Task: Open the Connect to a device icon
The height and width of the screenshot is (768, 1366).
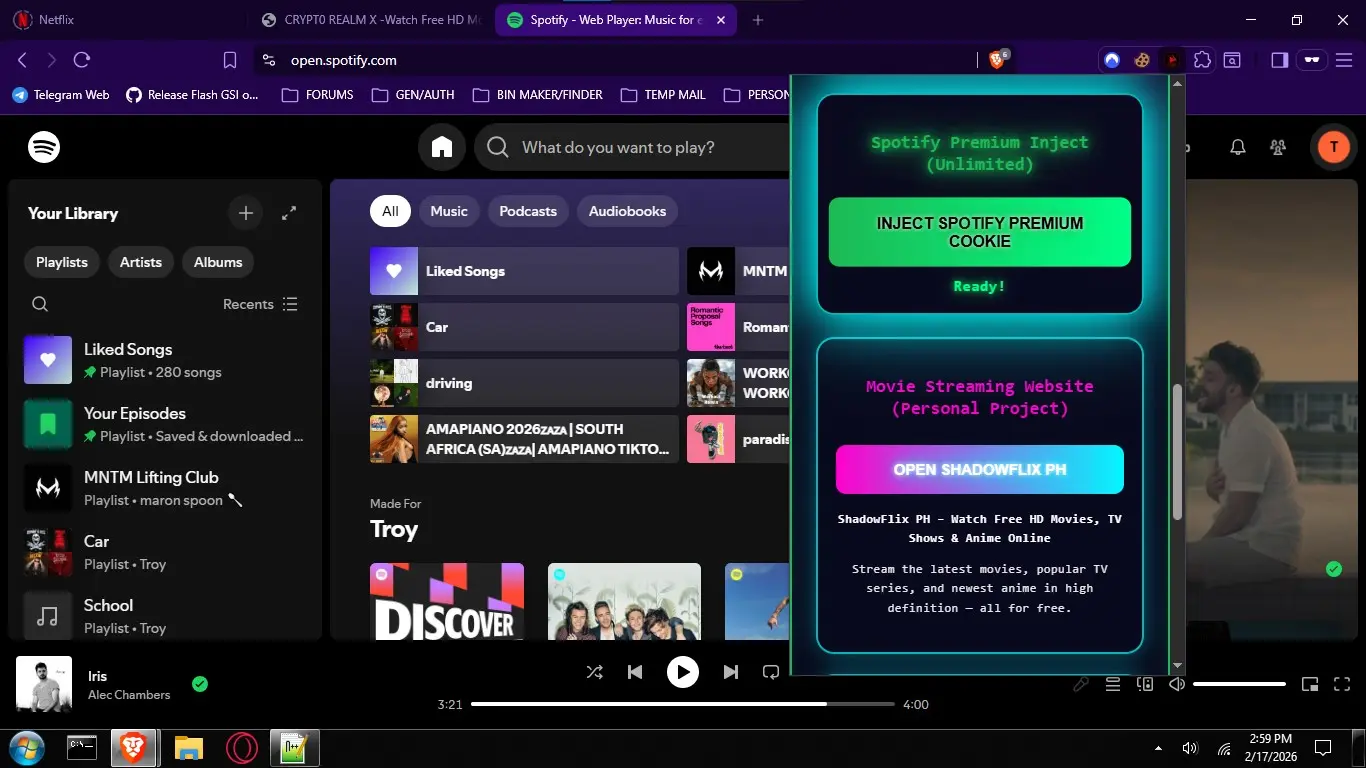Action: pyautogui.click(x=1145, y=684)
